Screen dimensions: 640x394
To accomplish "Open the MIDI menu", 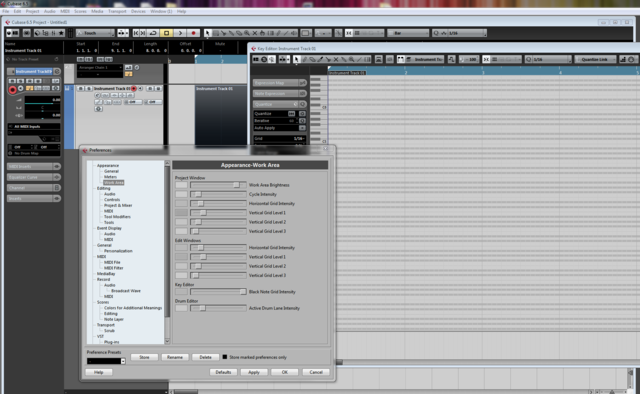I will pos(65,11).
